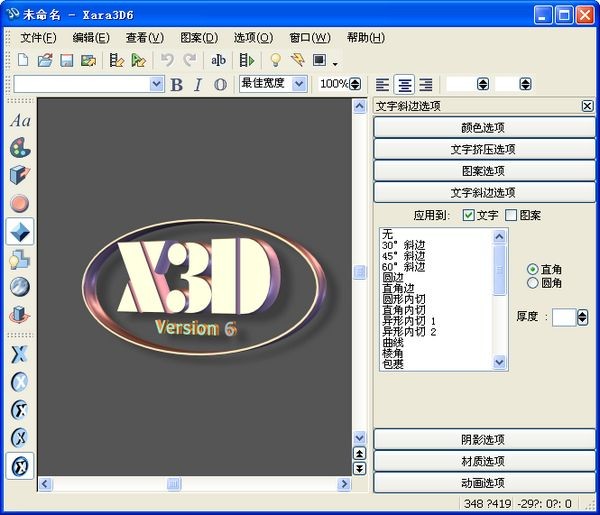This screenshot has width=600, height=515.
Task: Open the 编辑(E) menu
Action: pos(91,37)
